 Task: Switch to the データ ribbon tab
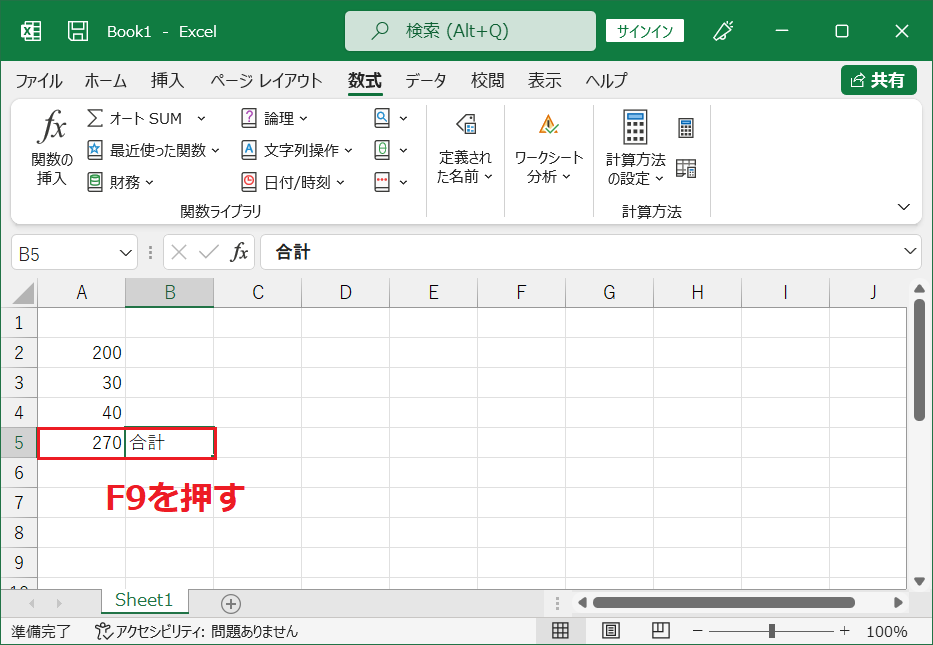pyautogui.click(x=425, y=81)
